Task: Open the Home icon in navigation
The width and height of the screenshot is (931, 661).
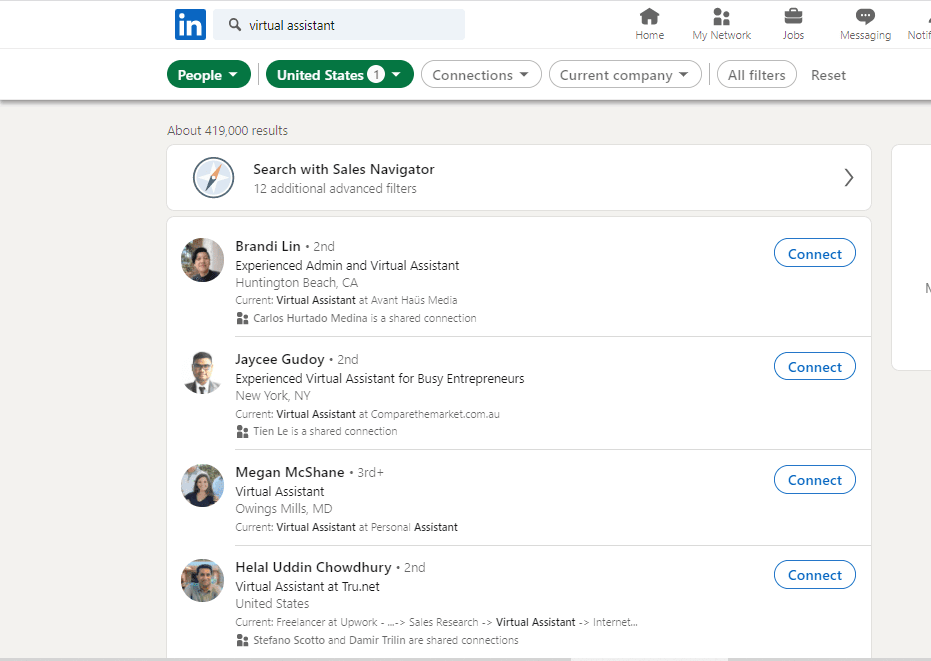Action: pos(649,16)
